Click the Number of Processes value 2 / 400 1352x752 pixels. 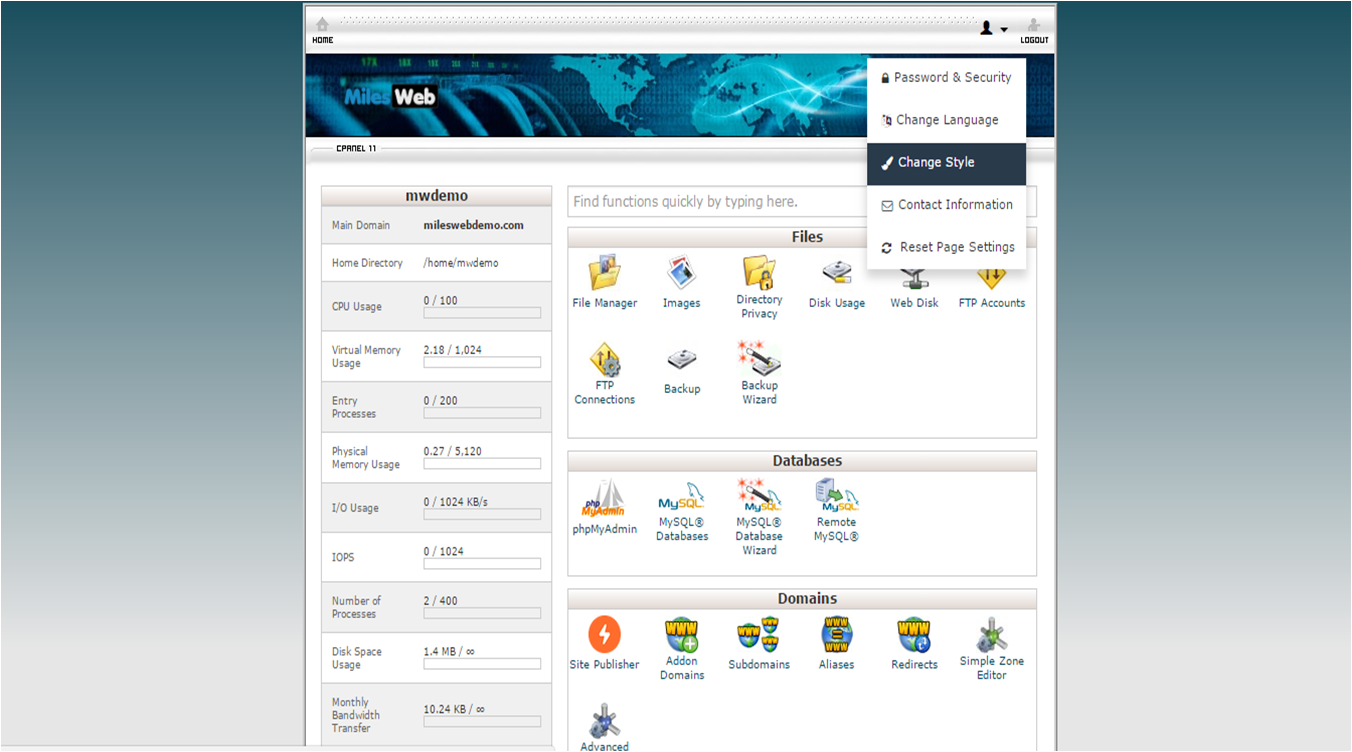(441, 601)
